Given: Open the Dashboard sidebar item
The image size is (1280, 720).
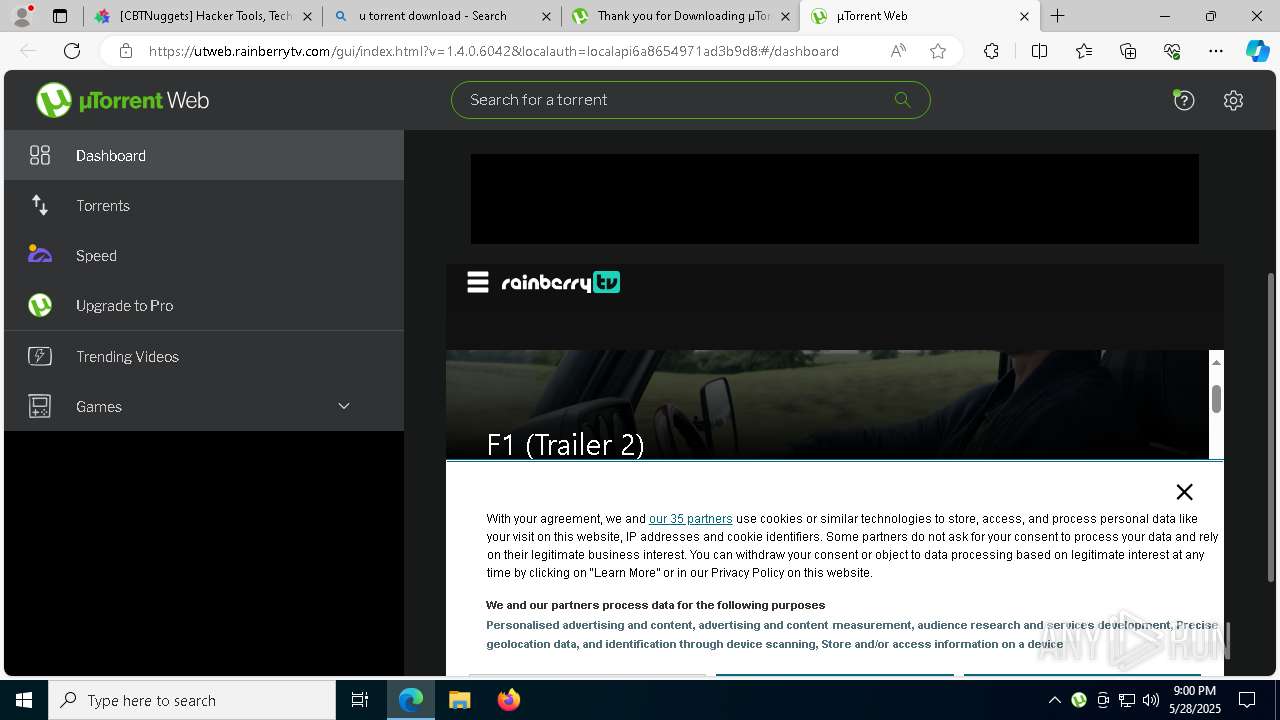Looking at the screenshot, I should pos(204,155).
